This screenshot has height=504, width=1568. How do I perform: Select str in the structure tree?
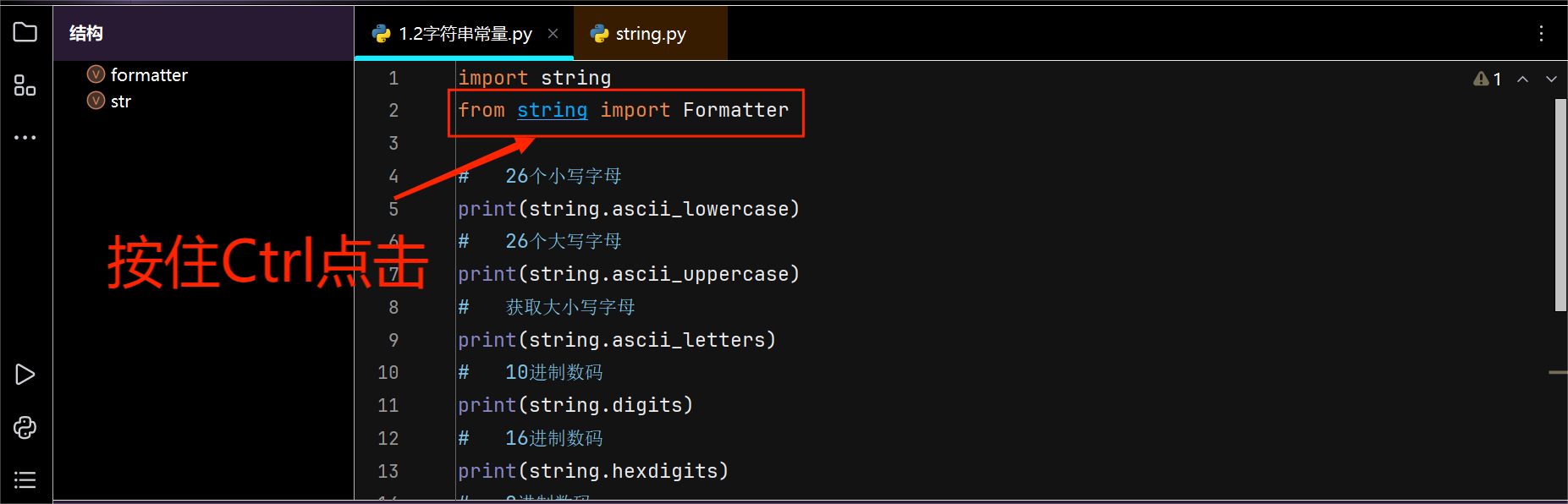click(x=121, y=101)
